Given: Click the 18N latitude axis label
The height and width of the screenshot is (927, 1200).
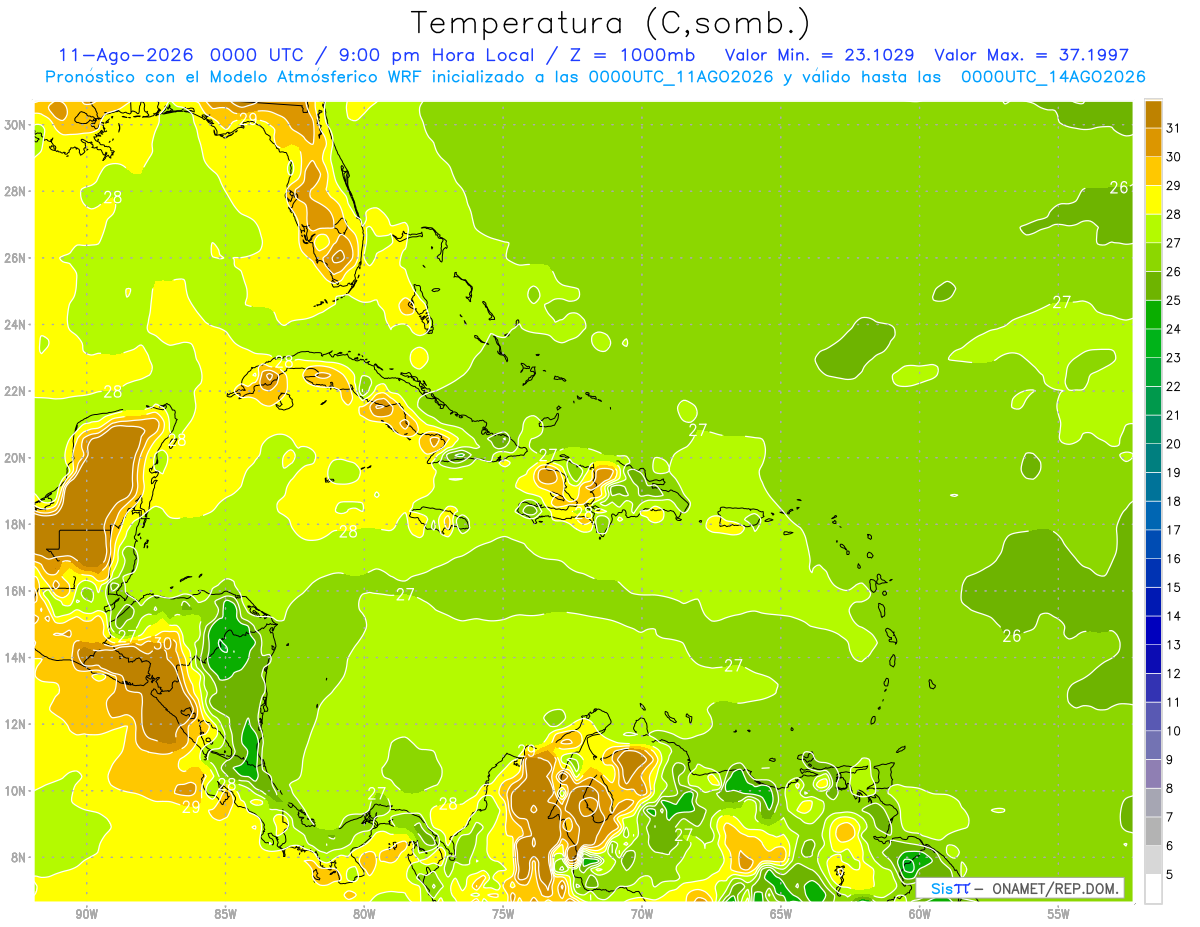Looking at the screenshot, I should 15,524.
